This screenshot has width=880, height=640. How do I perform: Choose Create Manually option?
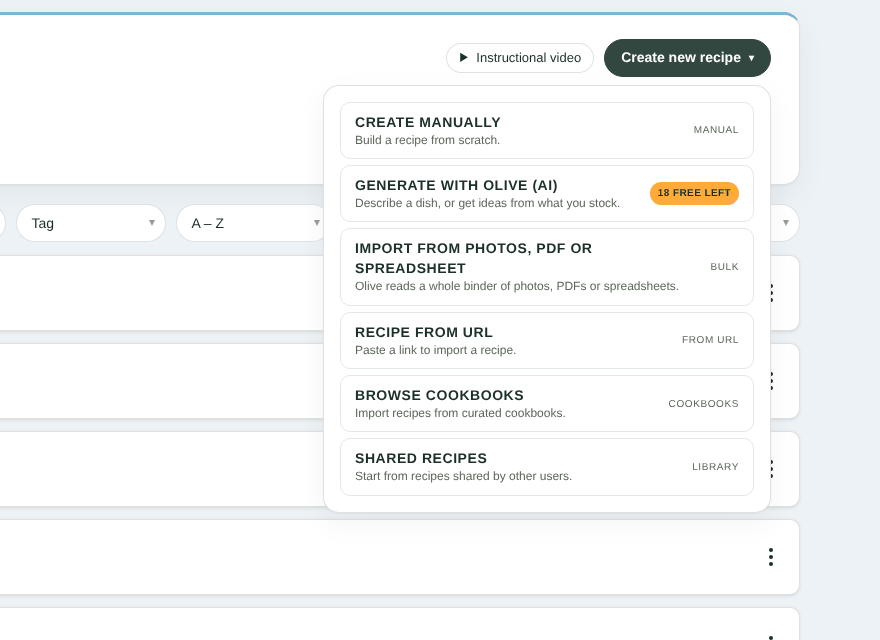[547, 130]
